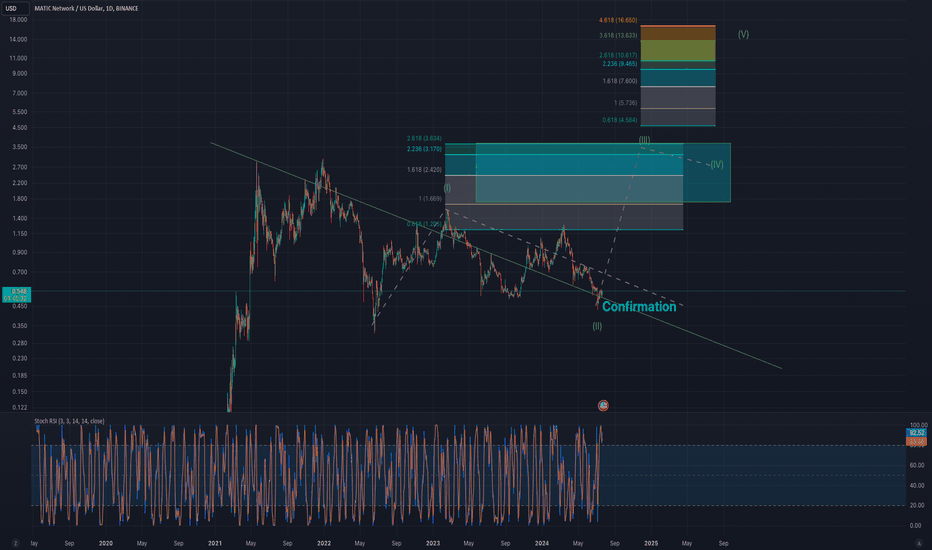Click the 3.500 price scale value
932x550 pixels.
(20, 147)
